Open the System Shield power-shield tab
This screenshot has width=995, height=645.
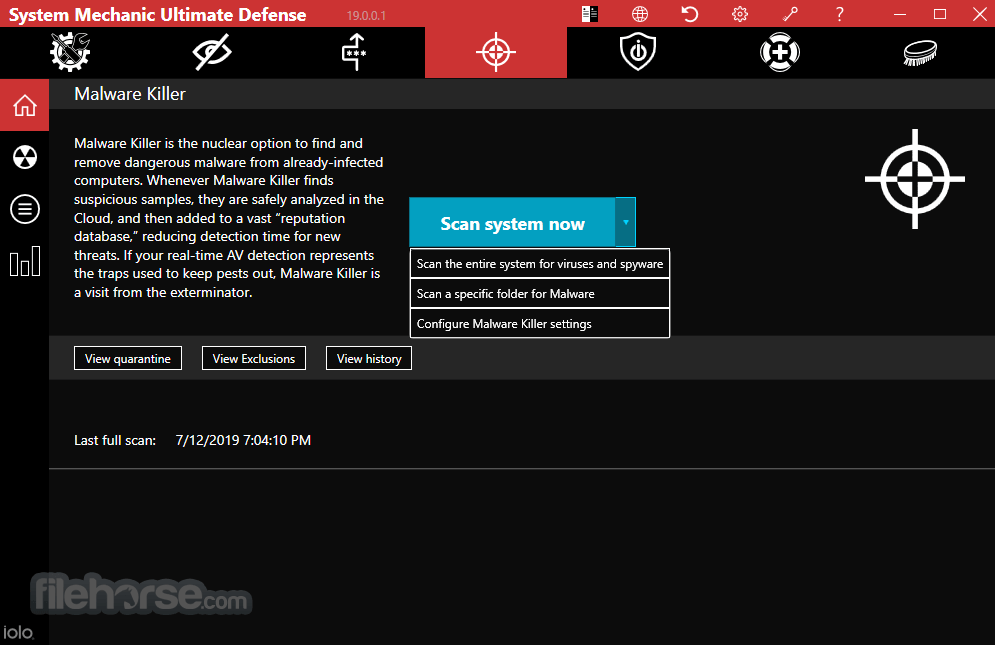pyautogui.click(x=638, y=52)
